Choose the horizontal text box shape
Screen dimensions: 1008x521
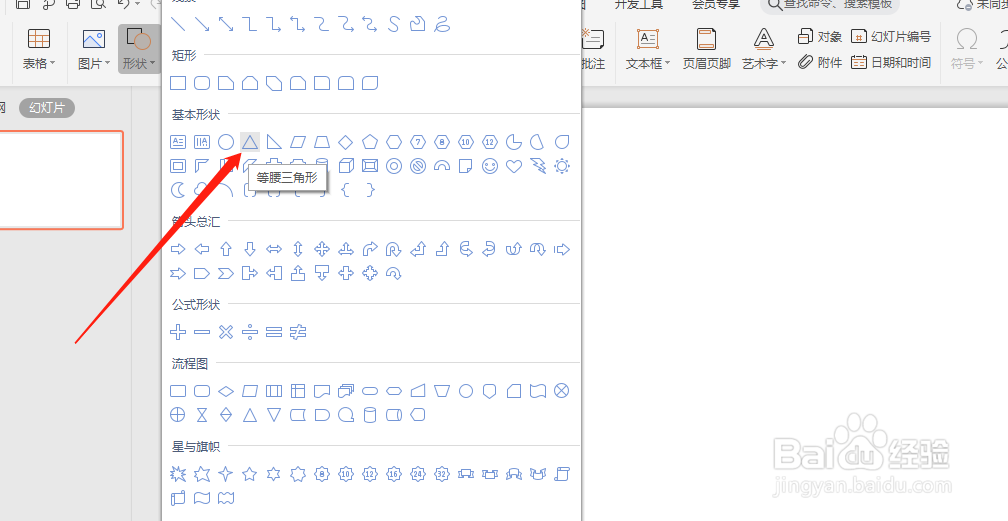click(178, 142)
